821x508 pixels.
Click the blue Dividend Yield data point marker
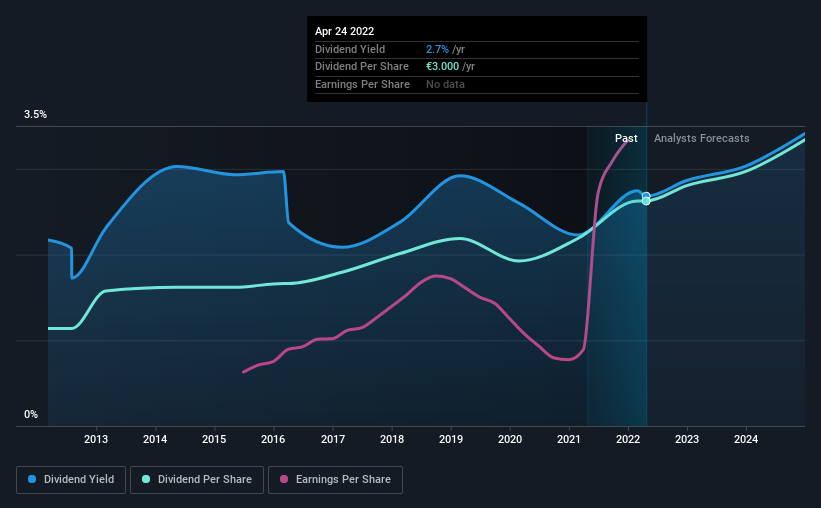646,195
